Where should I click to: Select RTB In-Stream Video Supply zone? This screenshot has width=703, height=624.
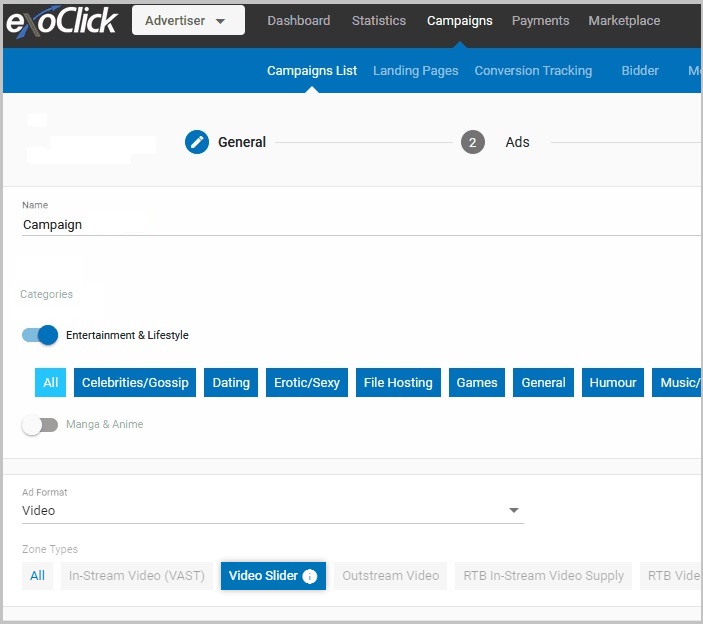[543, 576]
